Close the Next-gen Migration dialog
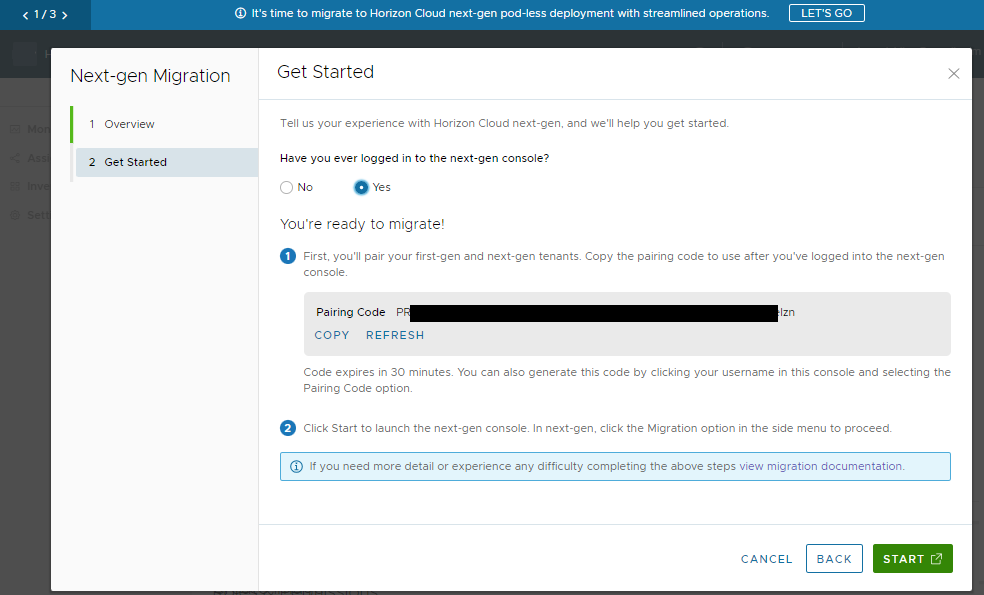The width and height of the screenshot is (984, 595). pyautogui.click(x=953, y=73)
